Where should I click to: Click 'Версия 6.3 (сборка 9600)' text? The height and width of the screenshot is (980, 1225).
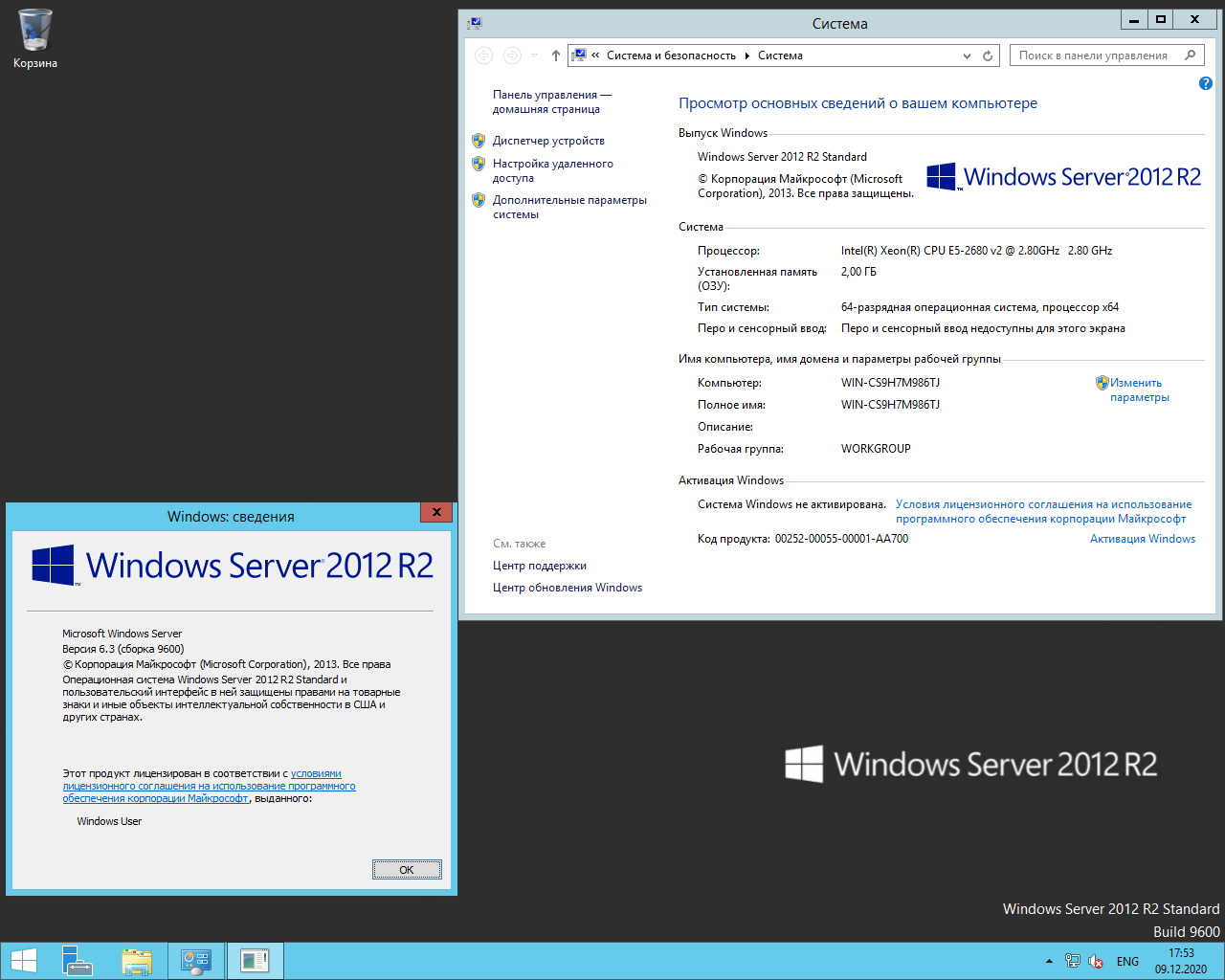123,649
